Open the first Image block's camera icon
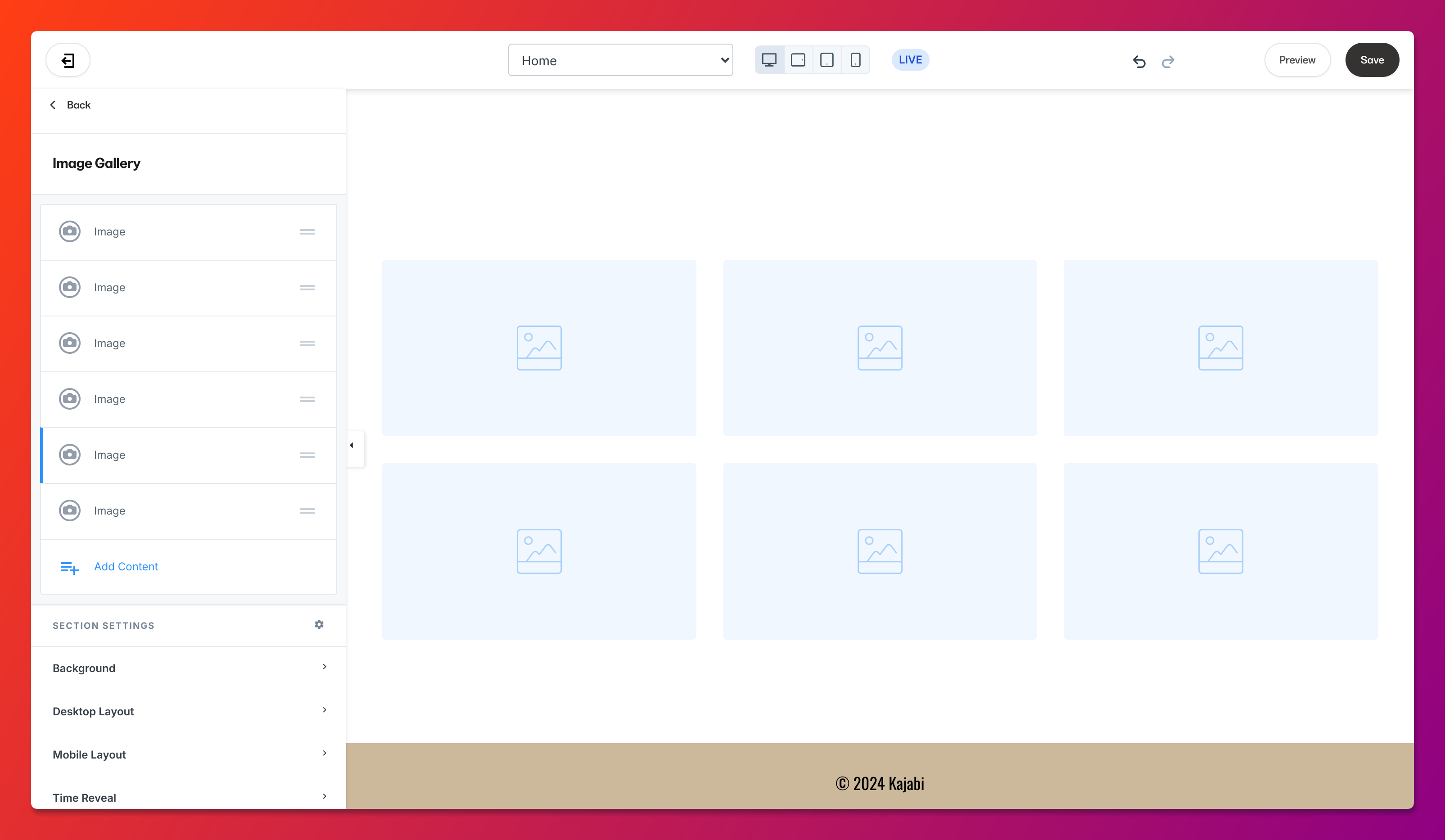 click(70, 232)
